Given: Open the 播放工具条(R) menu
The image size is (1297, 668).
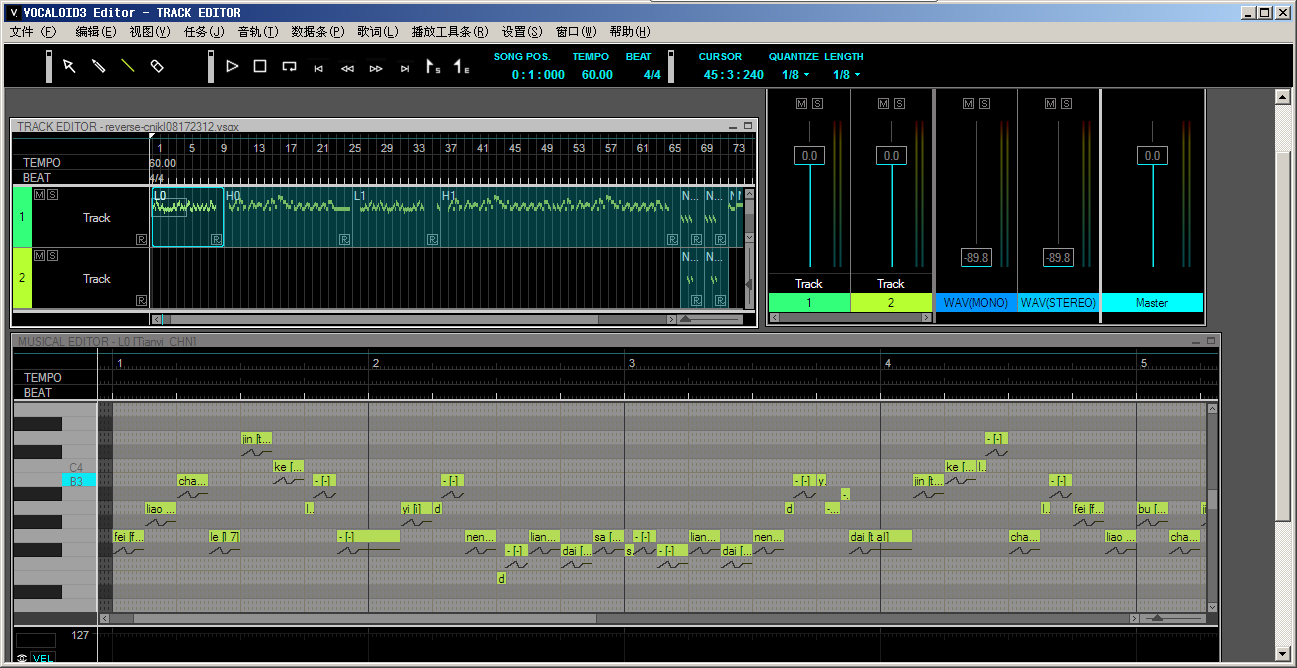Looking at the screenshot, I should coord(450,32).
